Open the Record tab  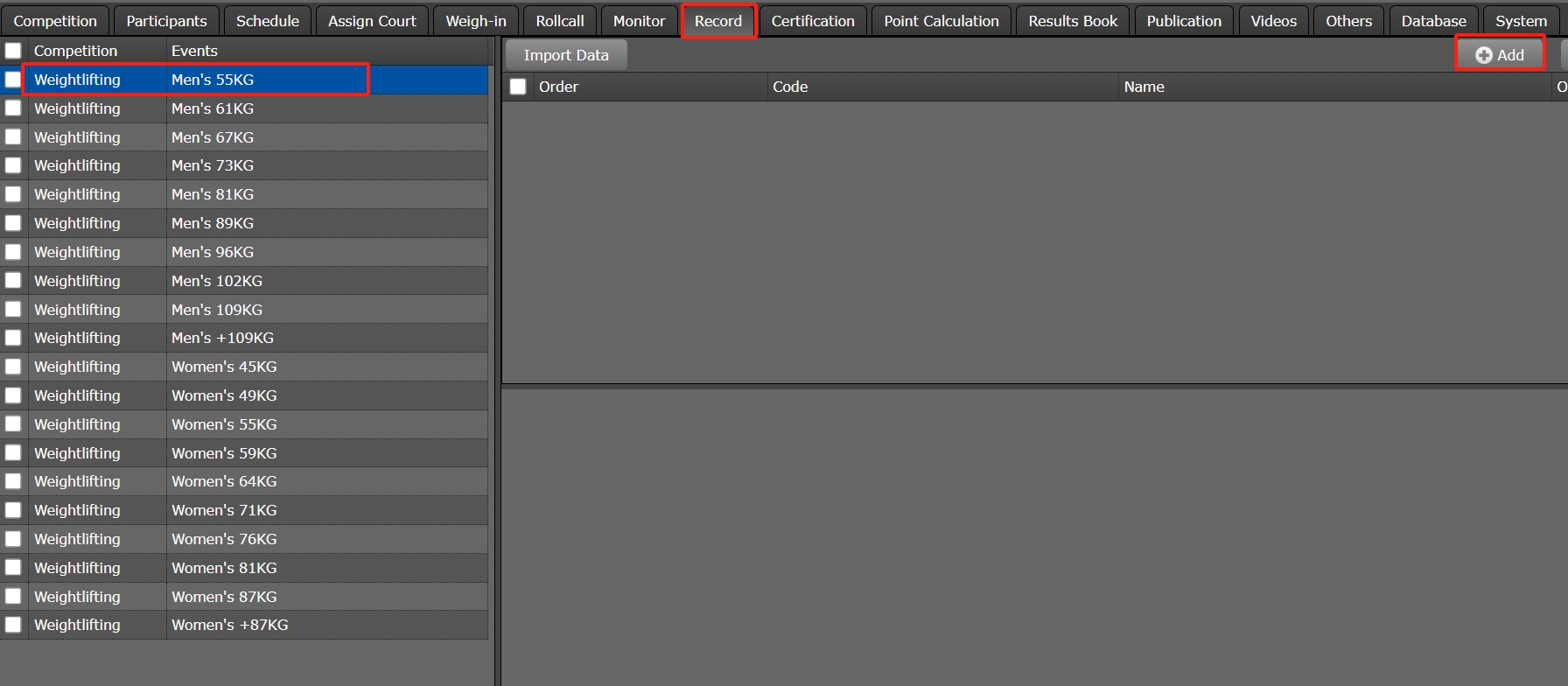[717, 21]
